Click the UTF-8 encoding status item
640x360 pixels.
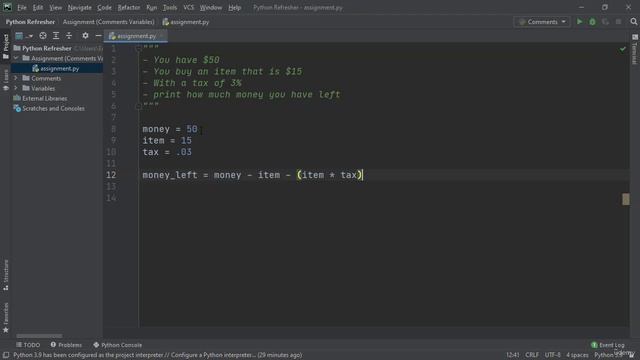tap(552, 355)
